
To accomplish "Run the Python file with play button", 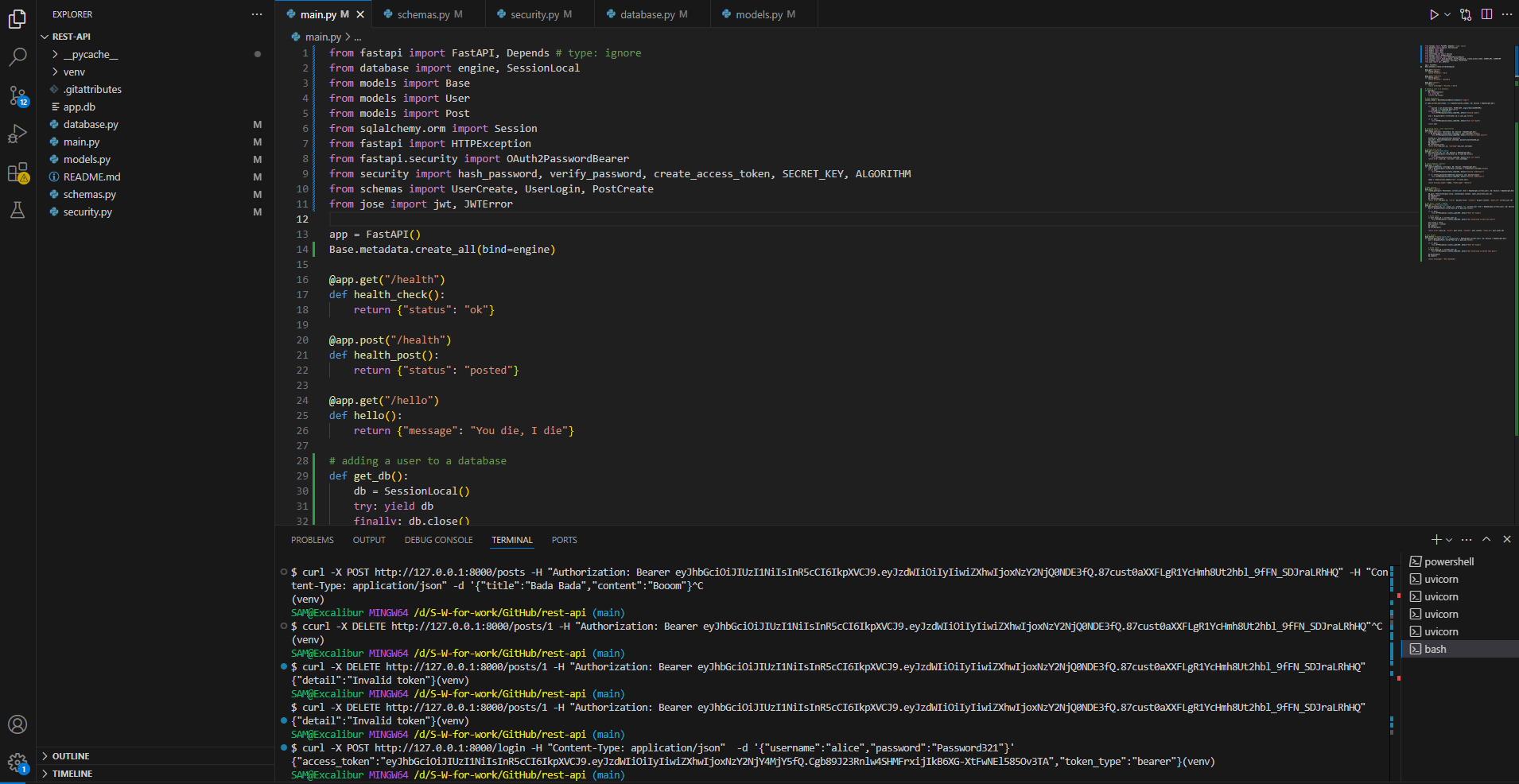I will click(1433, 14).
